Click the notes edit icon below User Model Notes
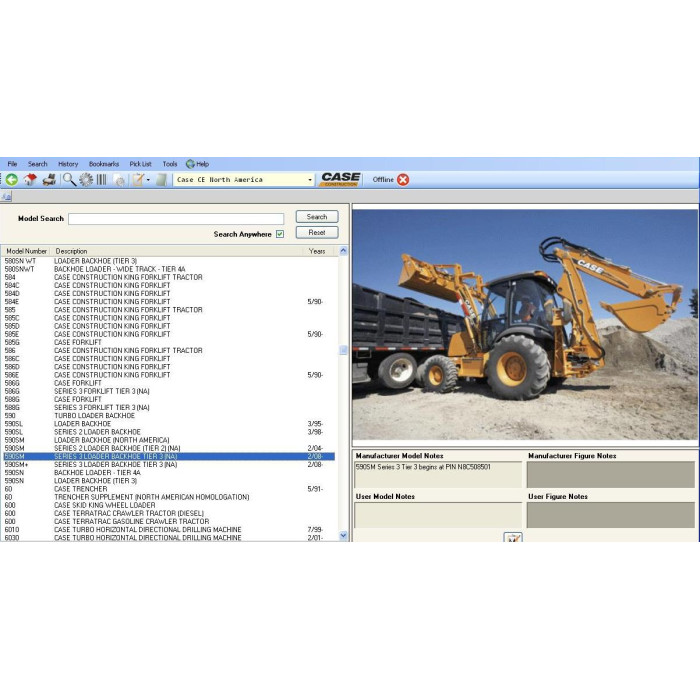This screenshot has width=700, height=700. coord(512,537)
